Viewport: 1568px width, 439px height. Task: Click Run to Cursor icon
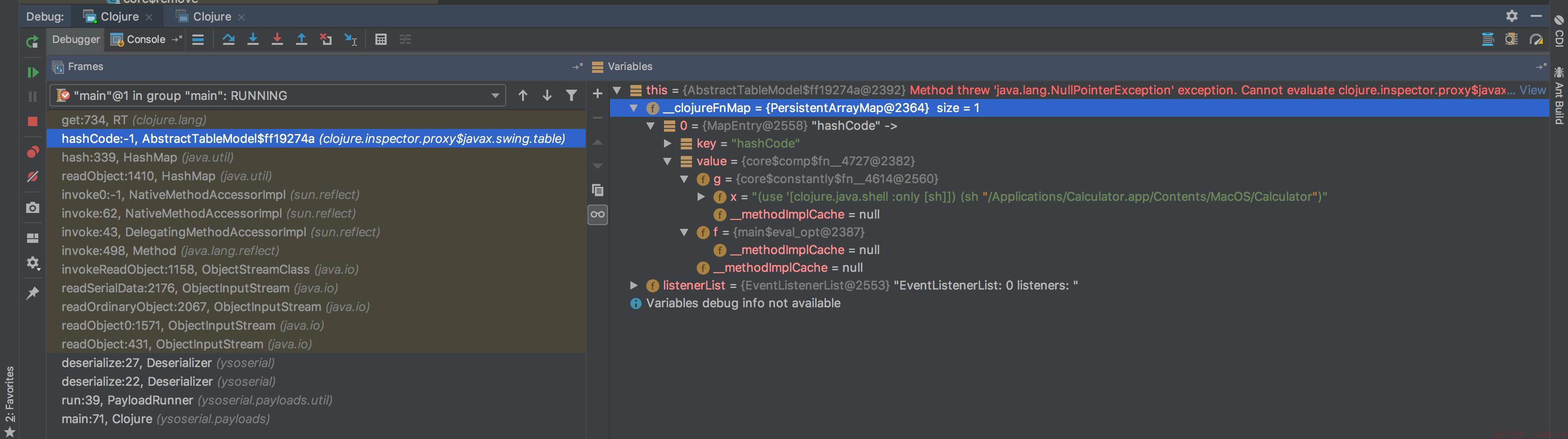click(x=351, y=40)
